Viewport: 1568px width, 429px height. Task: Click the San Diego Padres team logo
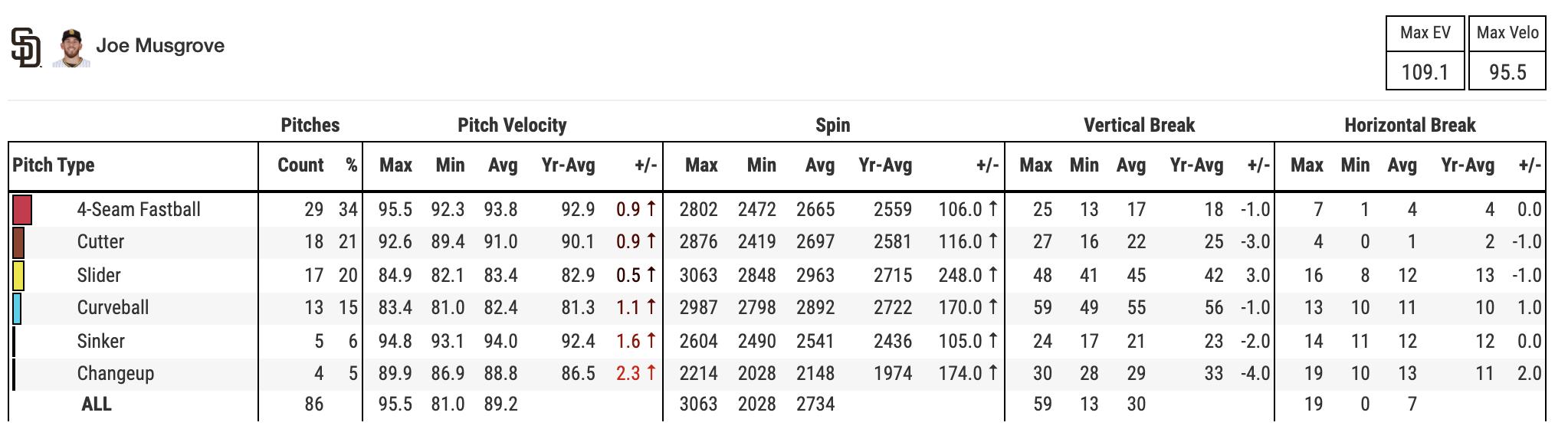pos(26,47)
